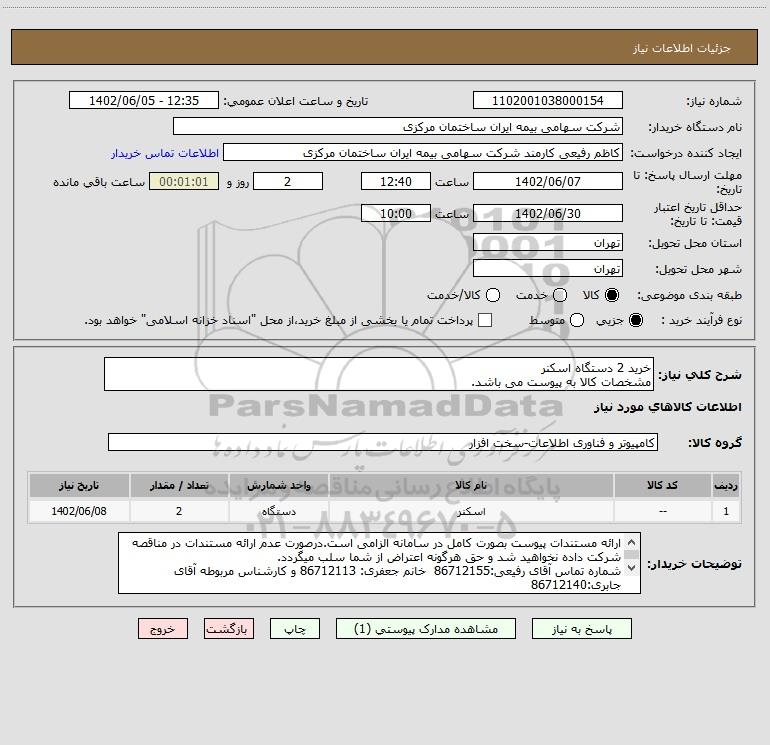Click the row number cell 1
770x745 pixels.
point(726,511)
